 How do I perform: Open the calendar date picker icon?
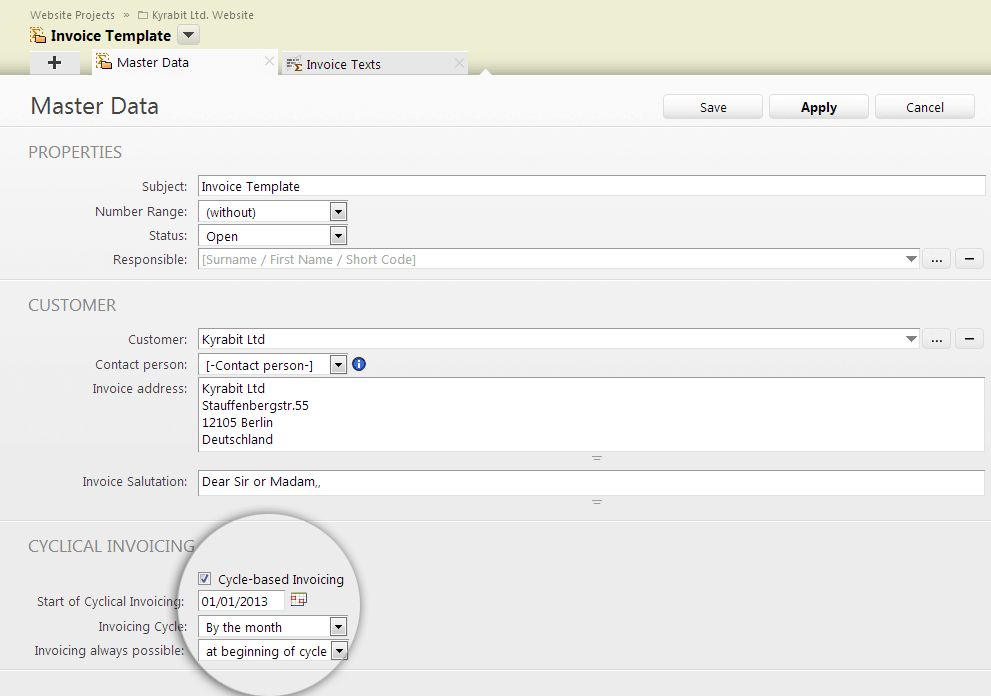tap(298, 600)
